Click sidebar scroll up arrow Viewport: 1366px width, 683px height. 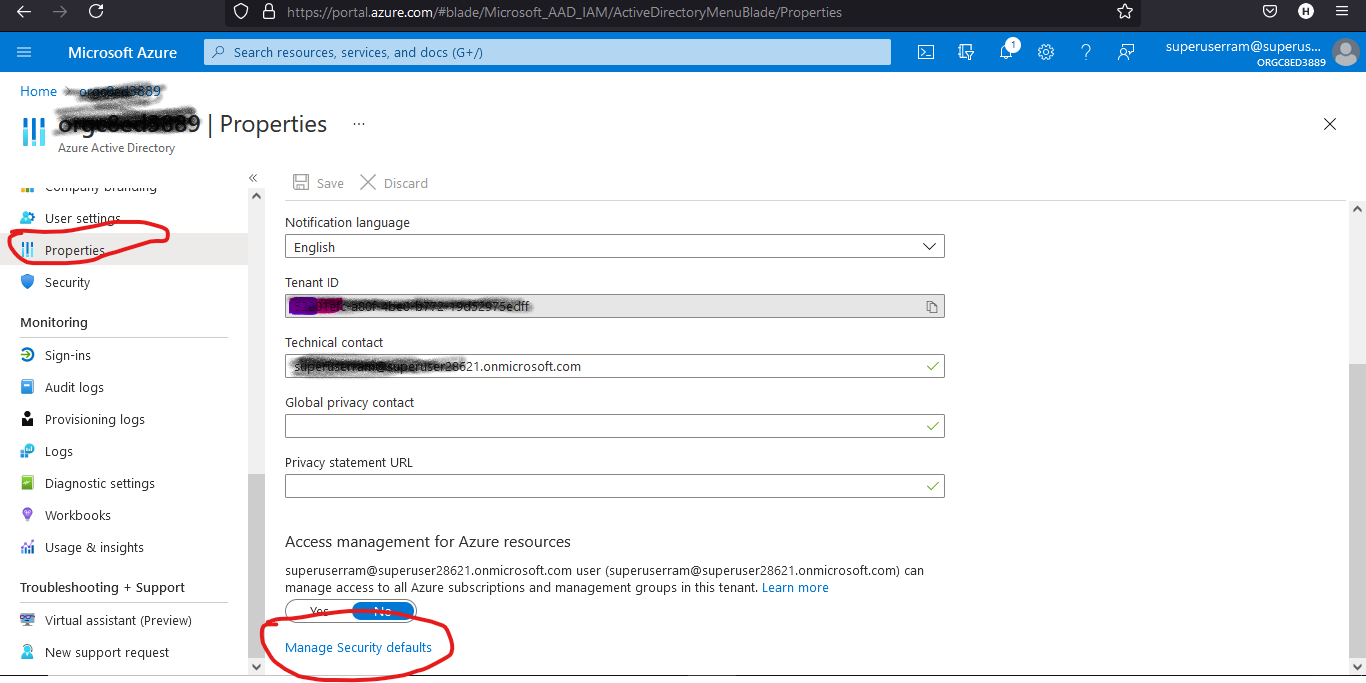pos(256,197)
